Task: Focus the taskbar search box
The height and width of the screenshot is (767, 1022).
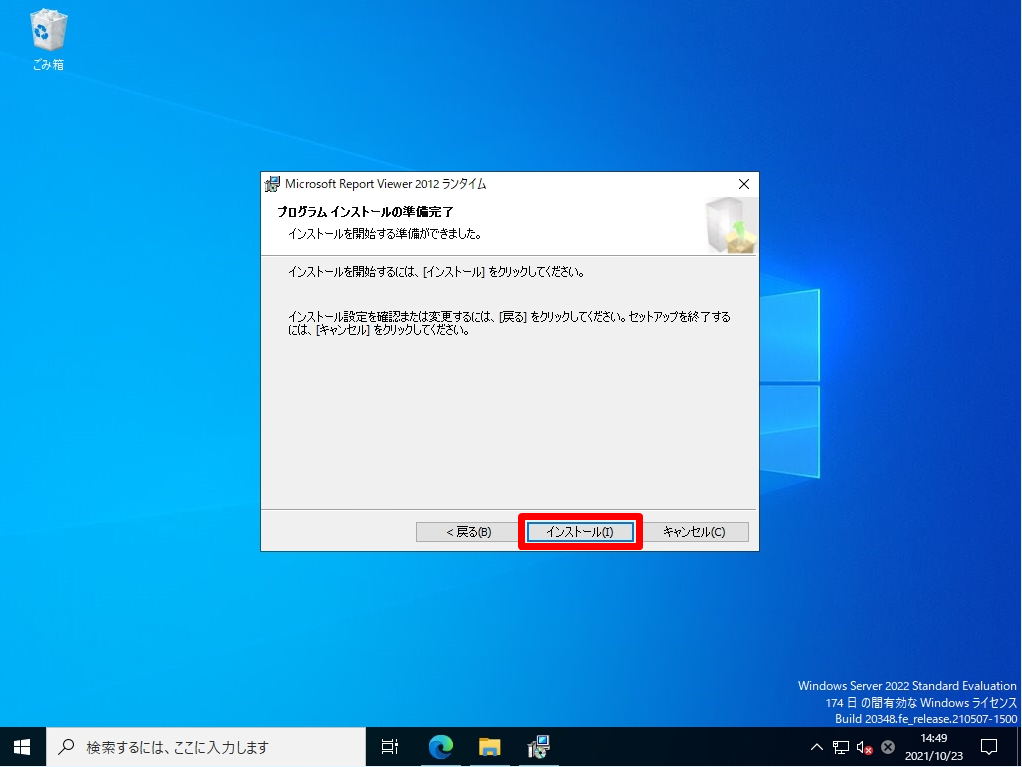Action: click(206, 747)
